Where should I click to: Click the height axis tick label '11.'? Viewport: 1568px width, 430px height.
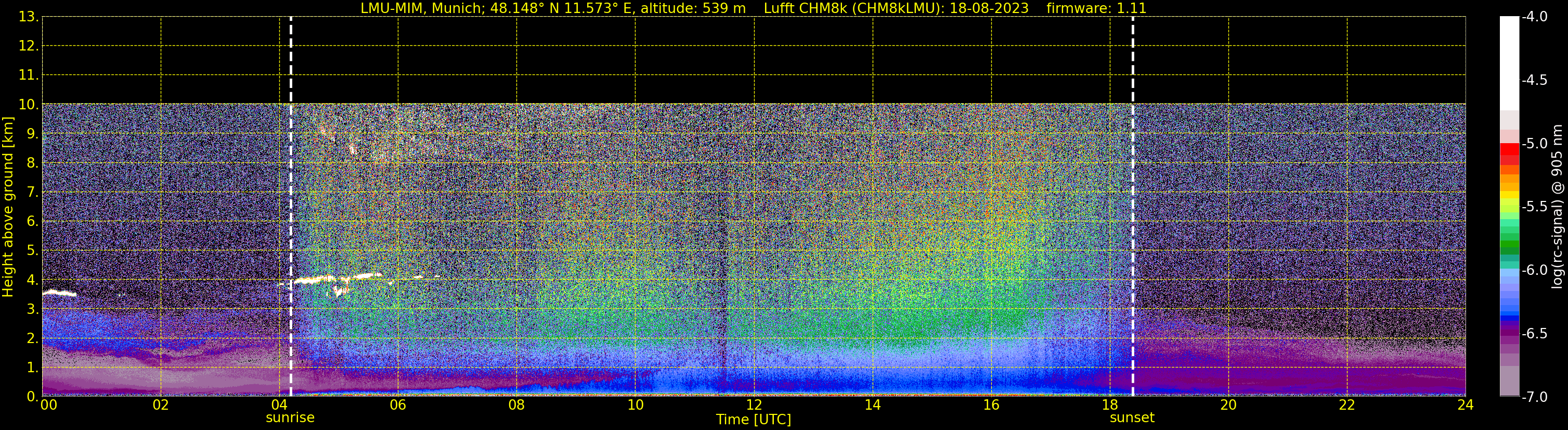click(x=29, y=75)
